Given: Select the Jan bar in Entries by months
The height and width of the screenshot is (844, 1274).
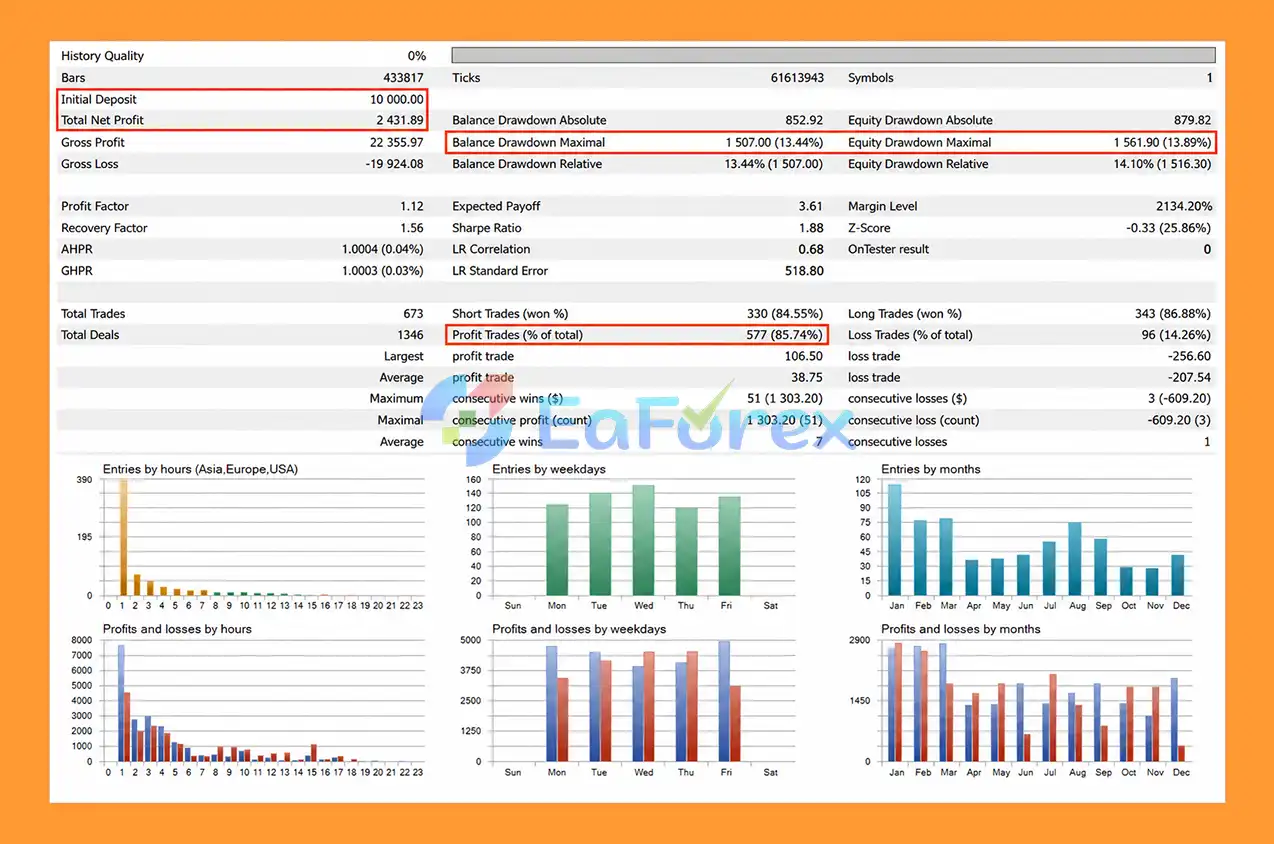Looking at the screenshot, I should pos(895,540).
